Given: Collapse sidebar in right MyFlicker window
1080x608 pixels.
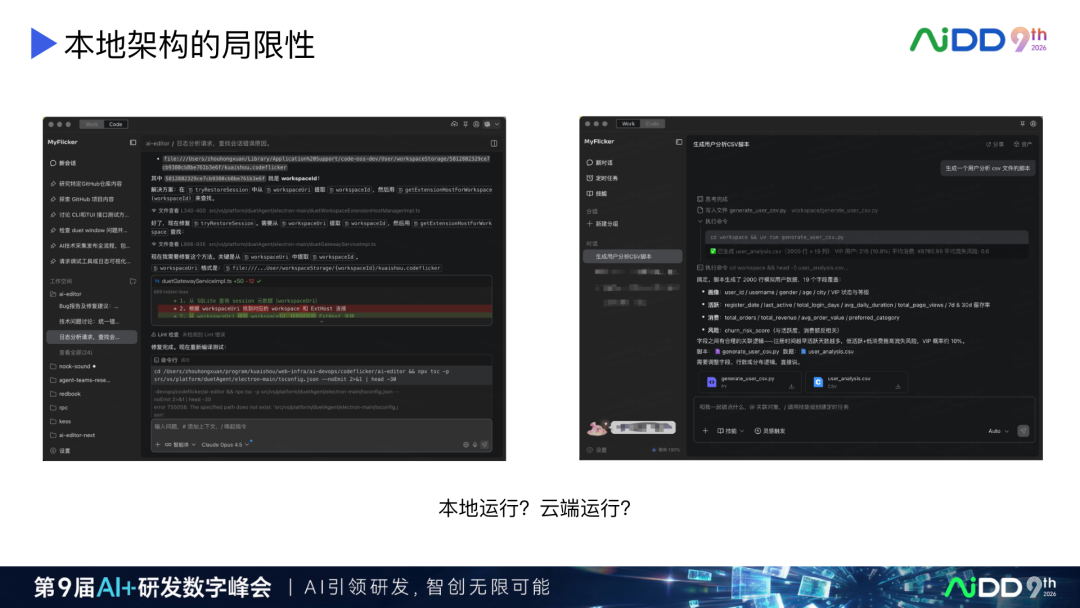Looking at the screenshot, I should 679,142.
